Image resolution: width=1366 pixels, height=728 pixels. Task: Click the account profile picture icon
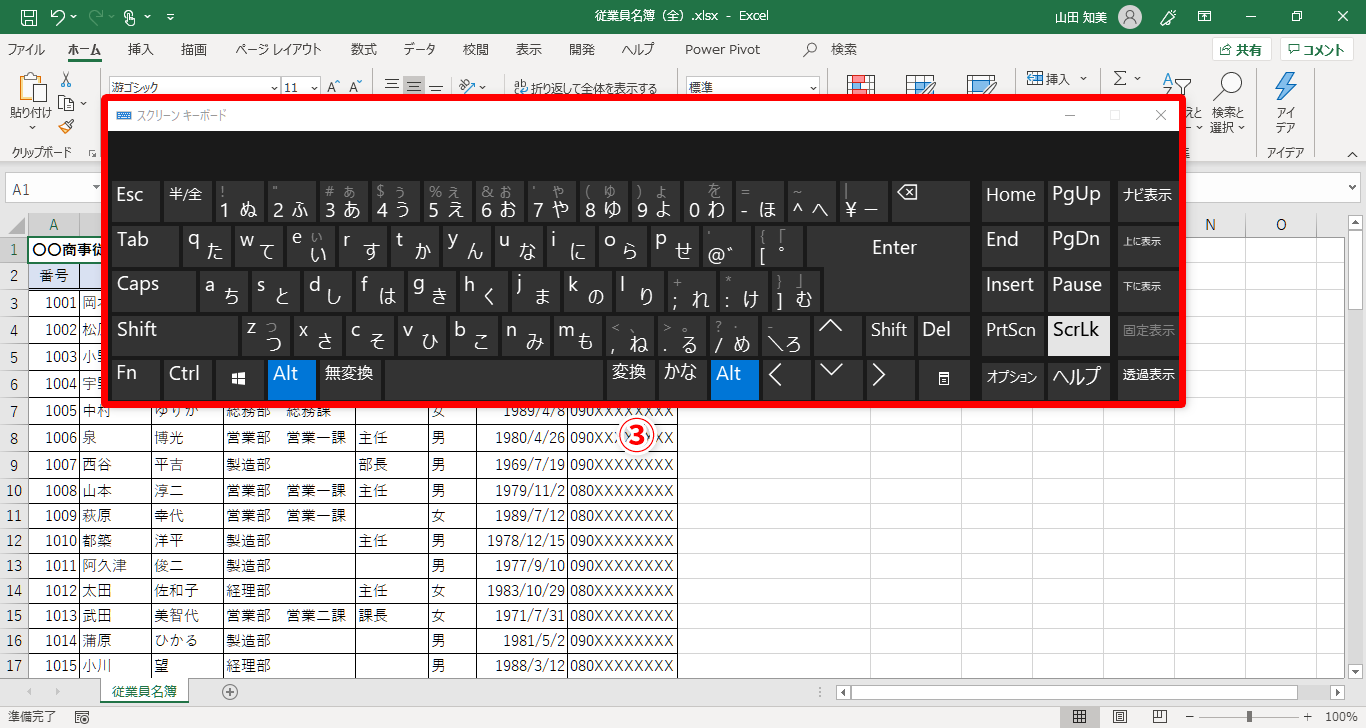[1130, 17]
